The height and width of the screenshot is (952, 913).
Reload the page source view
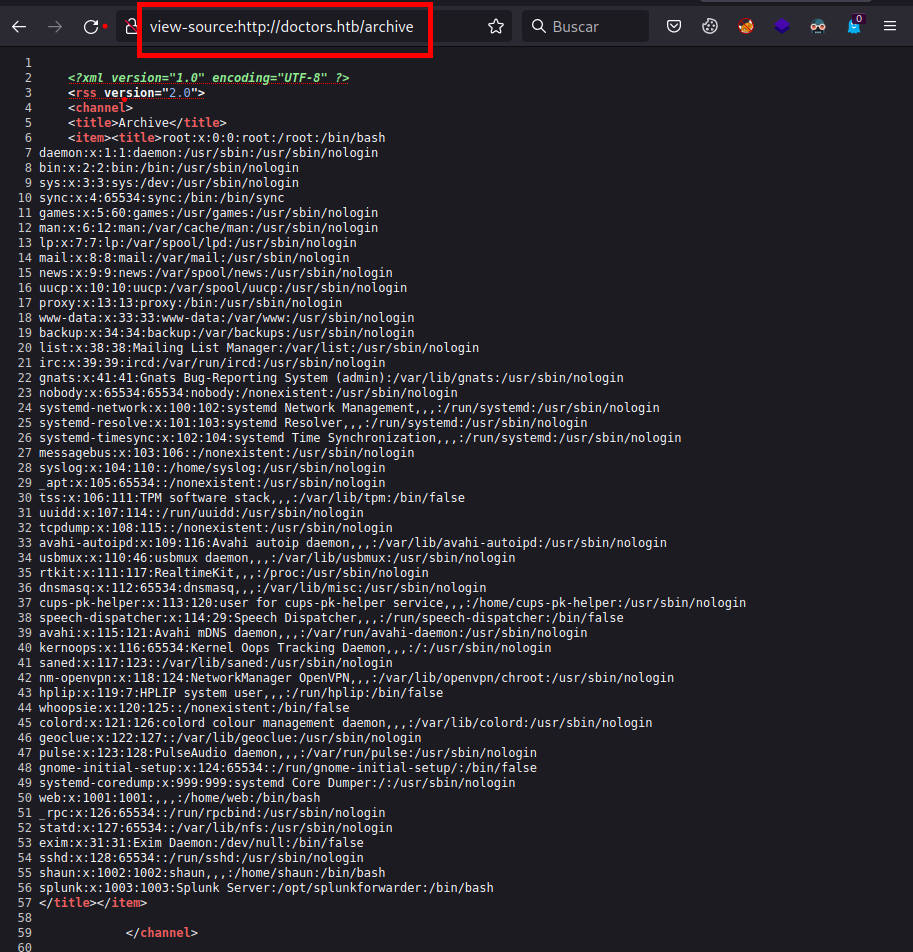pos(91,27)
